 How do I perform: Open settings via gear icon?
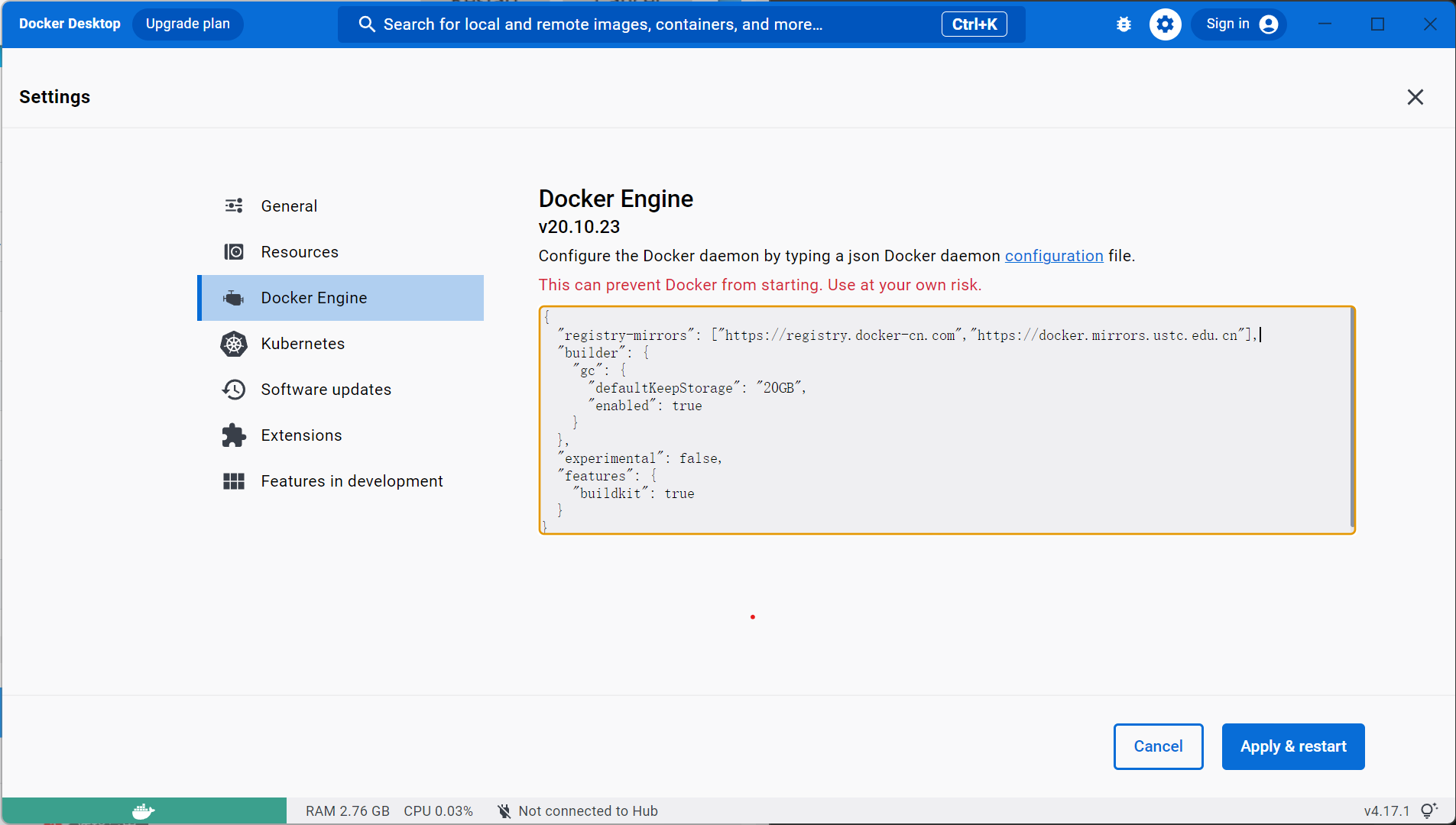[1165, 24]
